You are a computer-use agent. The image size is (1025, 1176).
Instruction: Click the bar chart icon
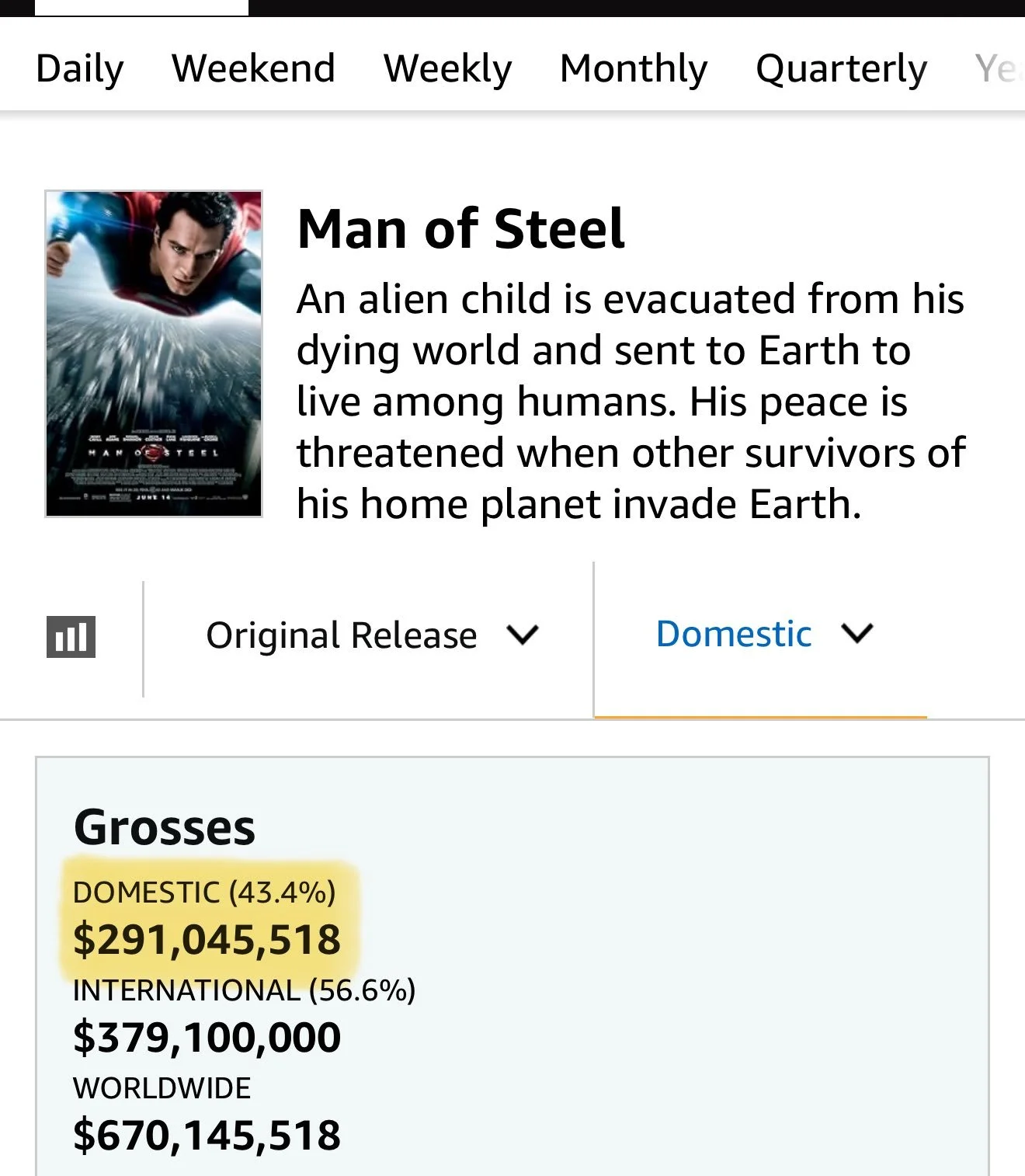tap(71, 637)
